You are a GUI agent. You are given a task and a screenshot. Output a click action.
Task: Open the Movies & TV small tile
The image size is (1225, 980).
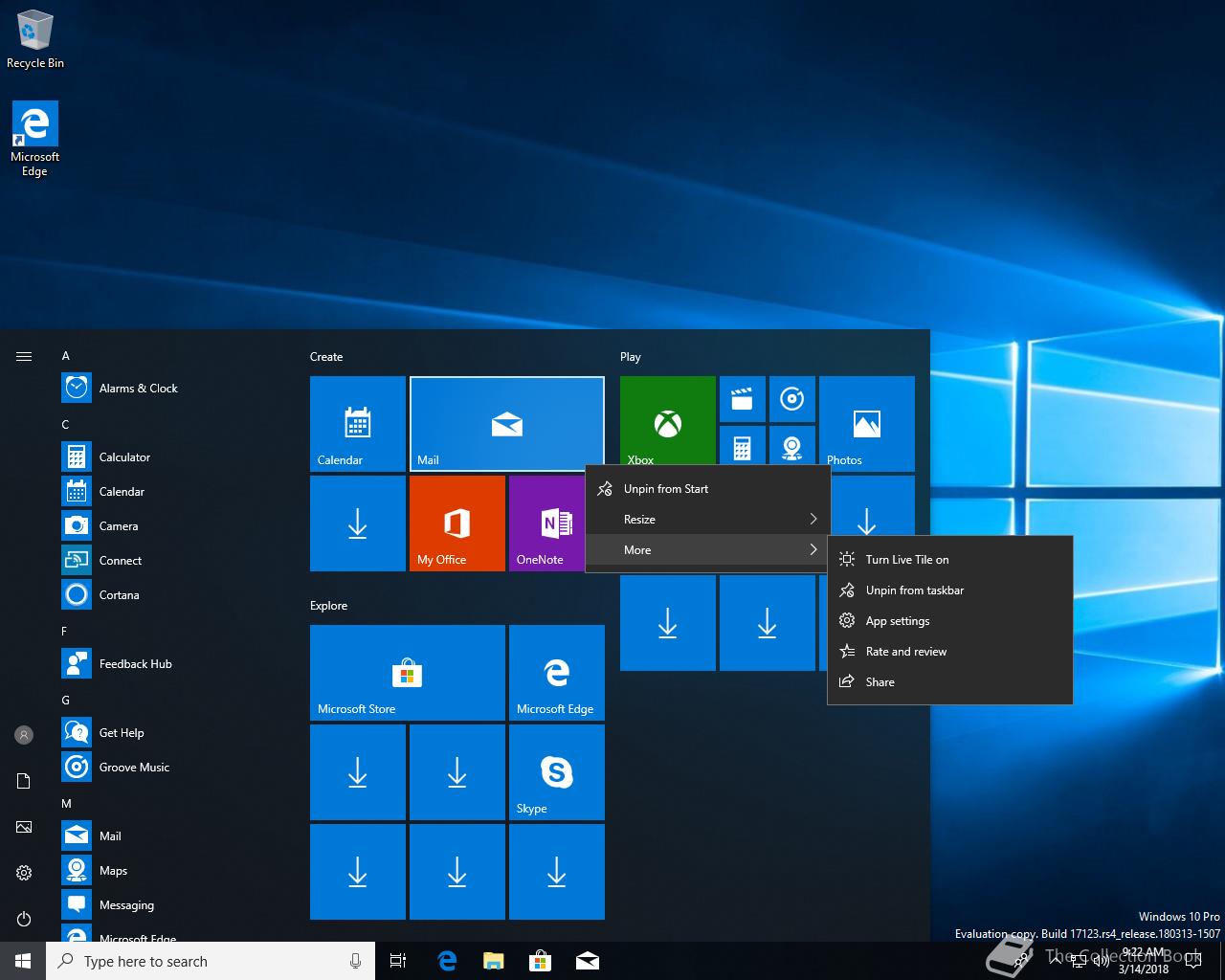pos(743,399)
